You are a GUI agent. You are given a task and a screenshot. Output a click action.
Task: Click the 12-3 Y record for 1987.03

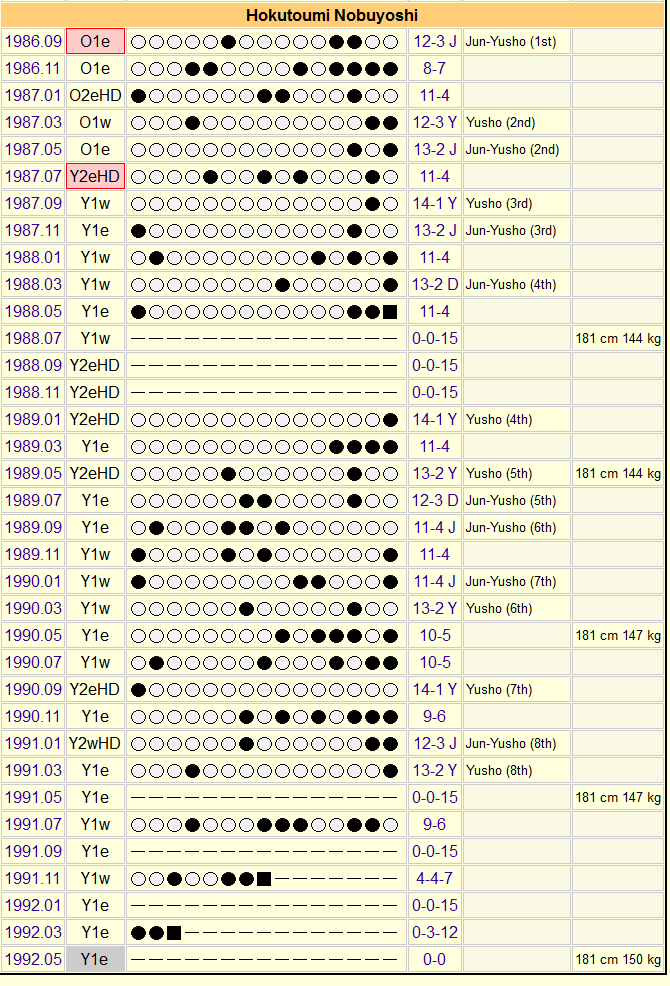pos(435,123)
